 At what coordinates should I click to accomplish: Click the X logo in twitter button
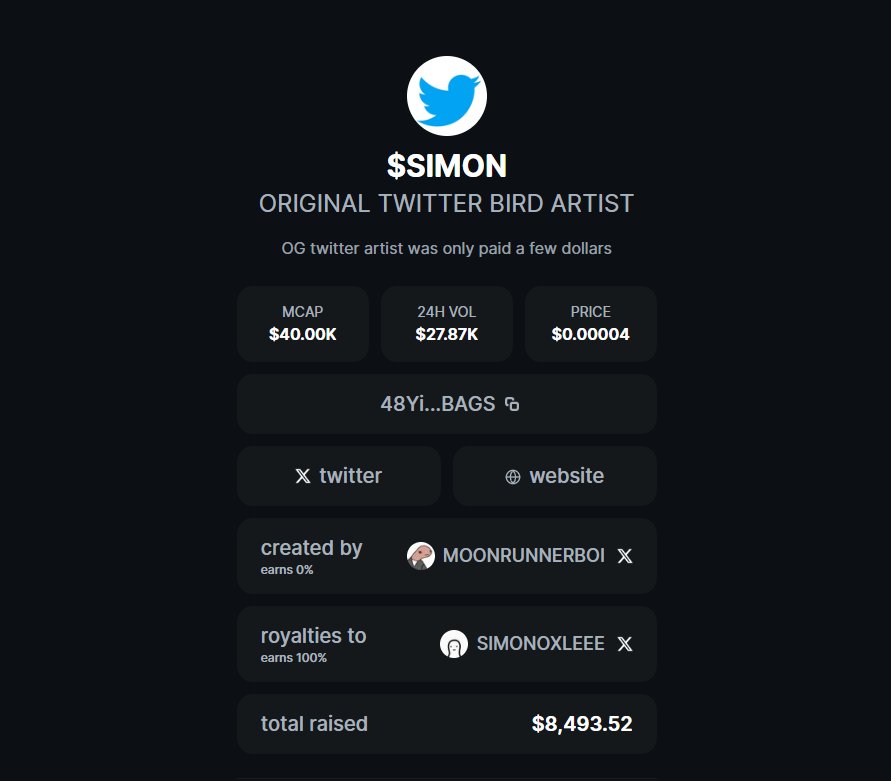(x=303, y=476)
